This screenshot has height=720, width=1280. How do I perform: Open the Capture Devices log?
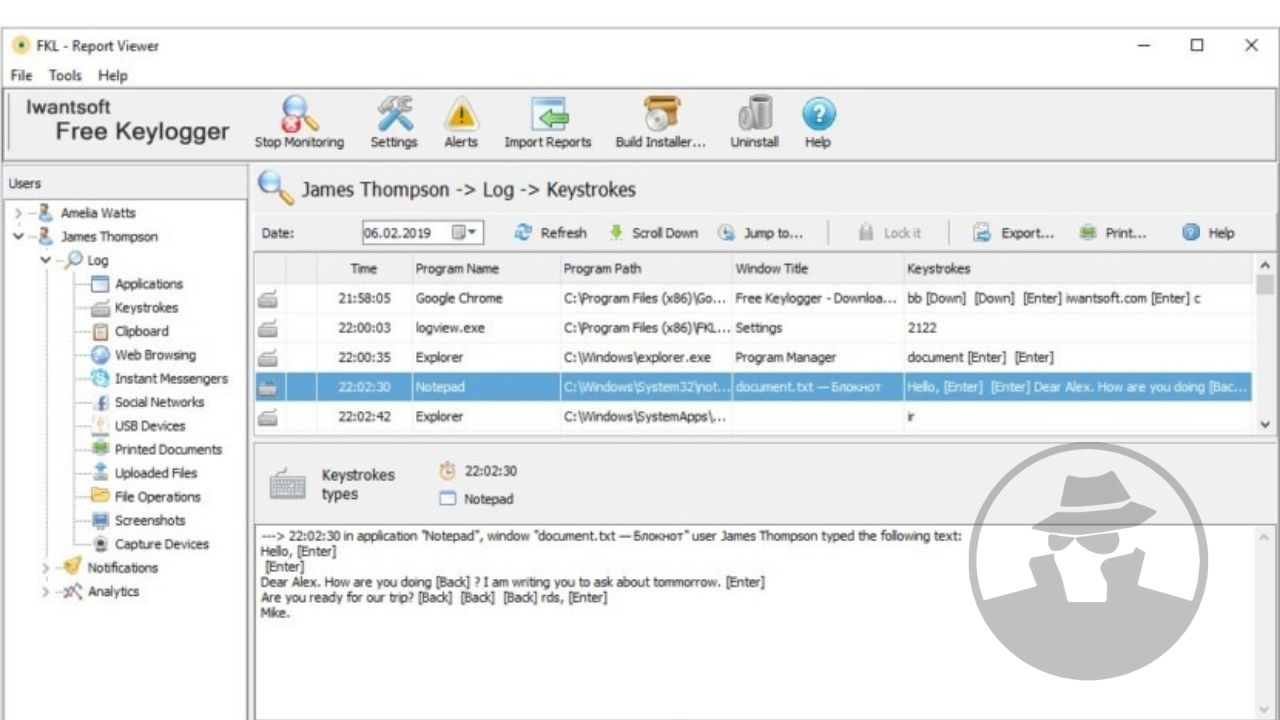tap(162, 544)
